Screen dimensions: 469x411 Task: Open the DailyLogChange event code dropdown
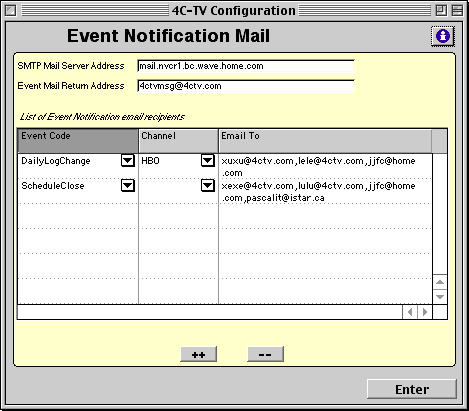[x=128, y=161]
